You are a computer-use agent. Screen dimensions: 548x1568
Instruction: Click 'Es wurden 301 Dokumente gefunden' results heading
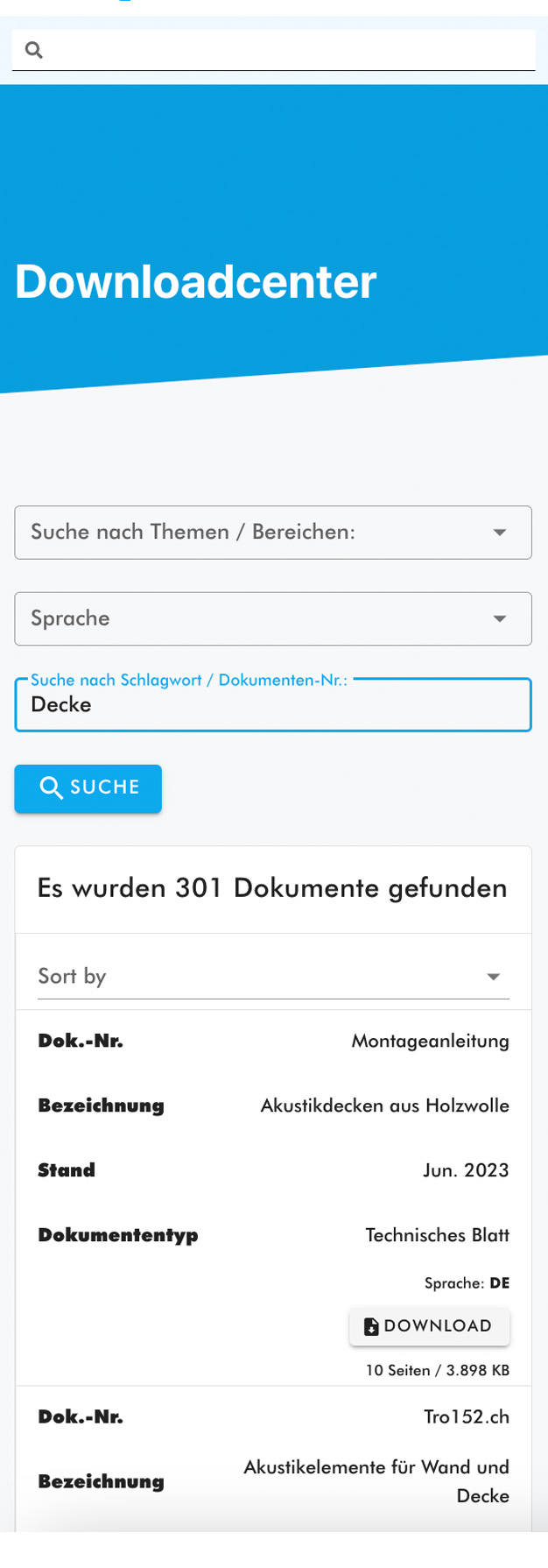point(272,888)
